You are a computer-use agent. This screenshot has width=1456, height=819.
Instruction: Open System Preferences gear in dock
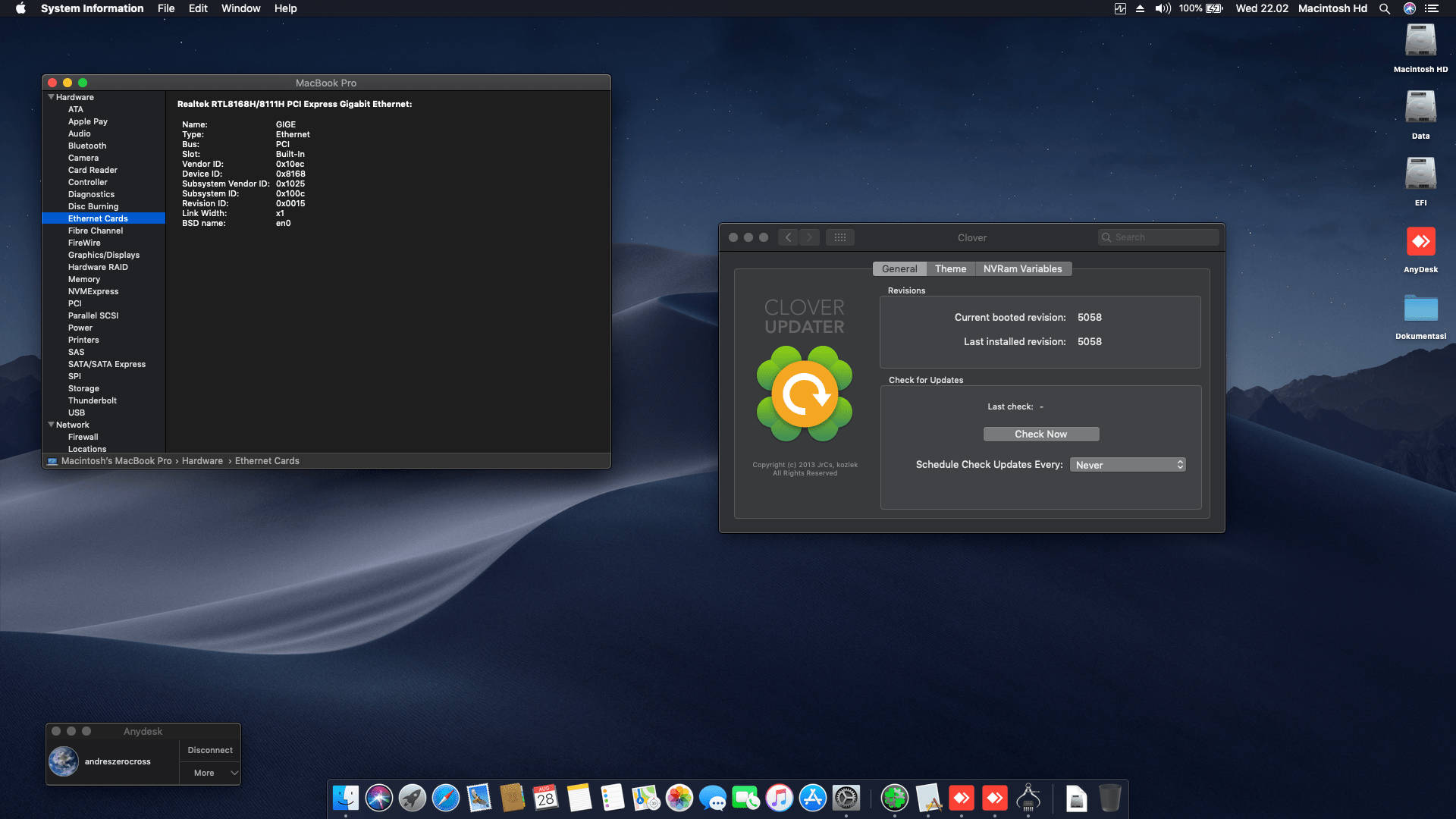pos(846,798)
